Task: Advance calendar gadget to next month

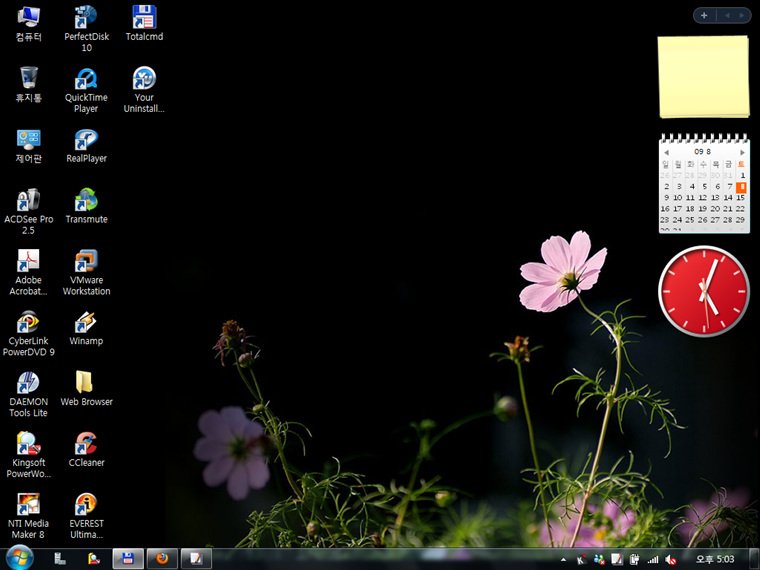Action: [x=742, y=152]
